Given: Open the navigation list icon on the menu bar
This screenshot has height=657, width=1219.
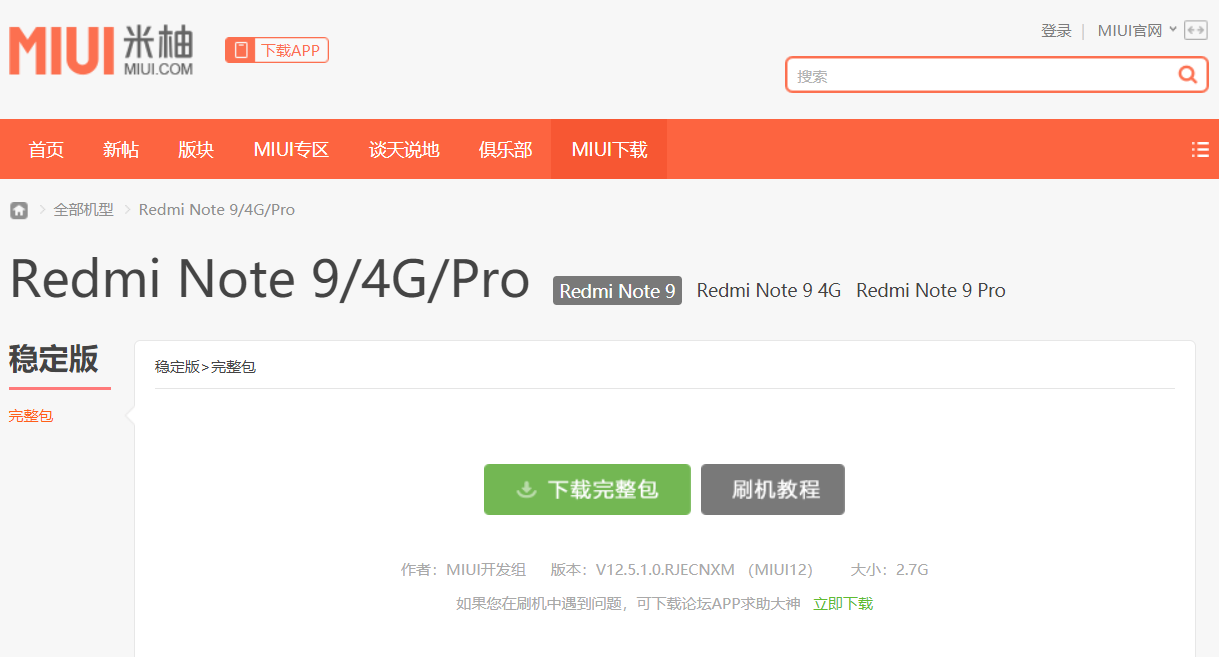Looking at the screenshot, I should (x=1199, y=148).
